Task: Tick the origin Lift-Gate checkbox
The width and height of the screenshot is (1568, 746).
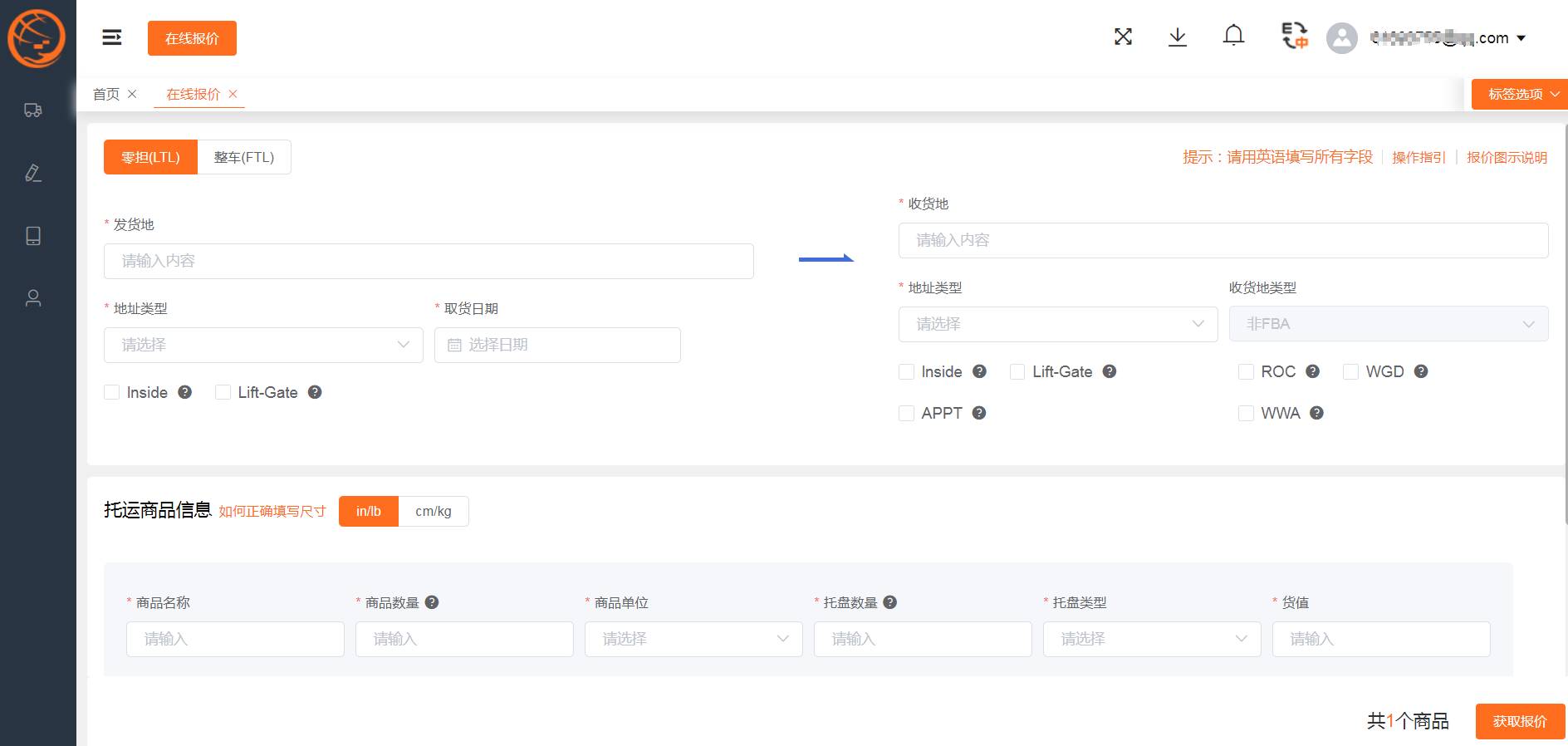Action: 223,392
